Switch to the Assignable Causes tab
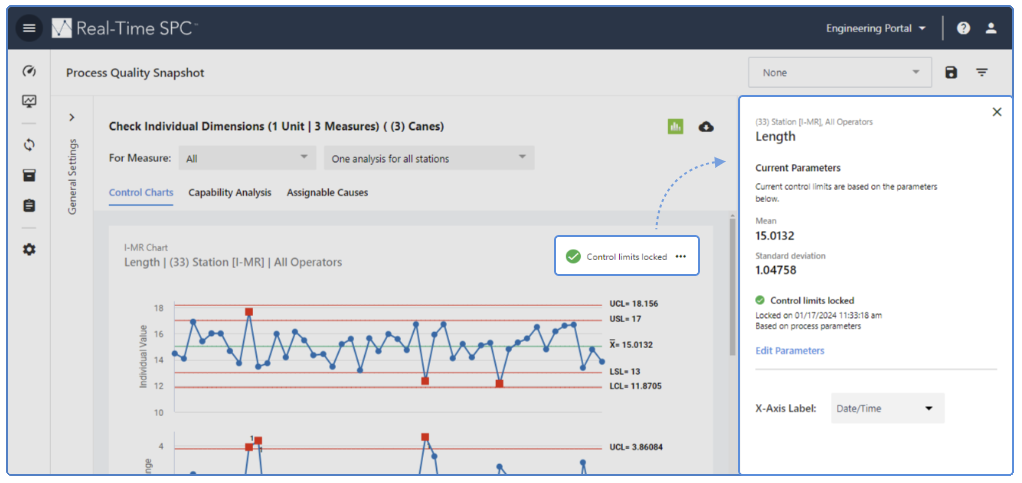The image size is (1022, 483). click(327, 192)
